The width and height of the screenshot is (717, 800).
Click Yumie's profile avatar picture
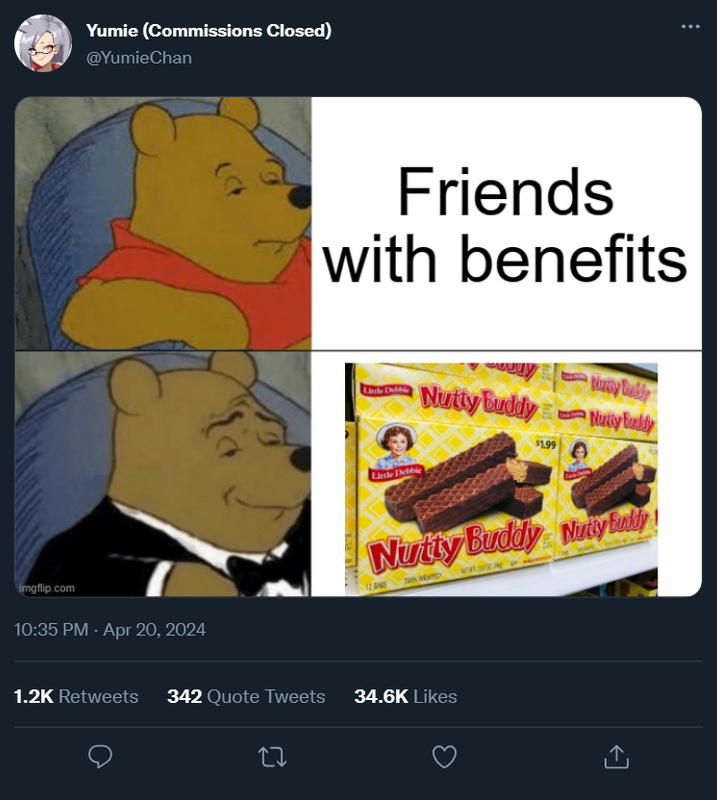(x=43, y=43)
